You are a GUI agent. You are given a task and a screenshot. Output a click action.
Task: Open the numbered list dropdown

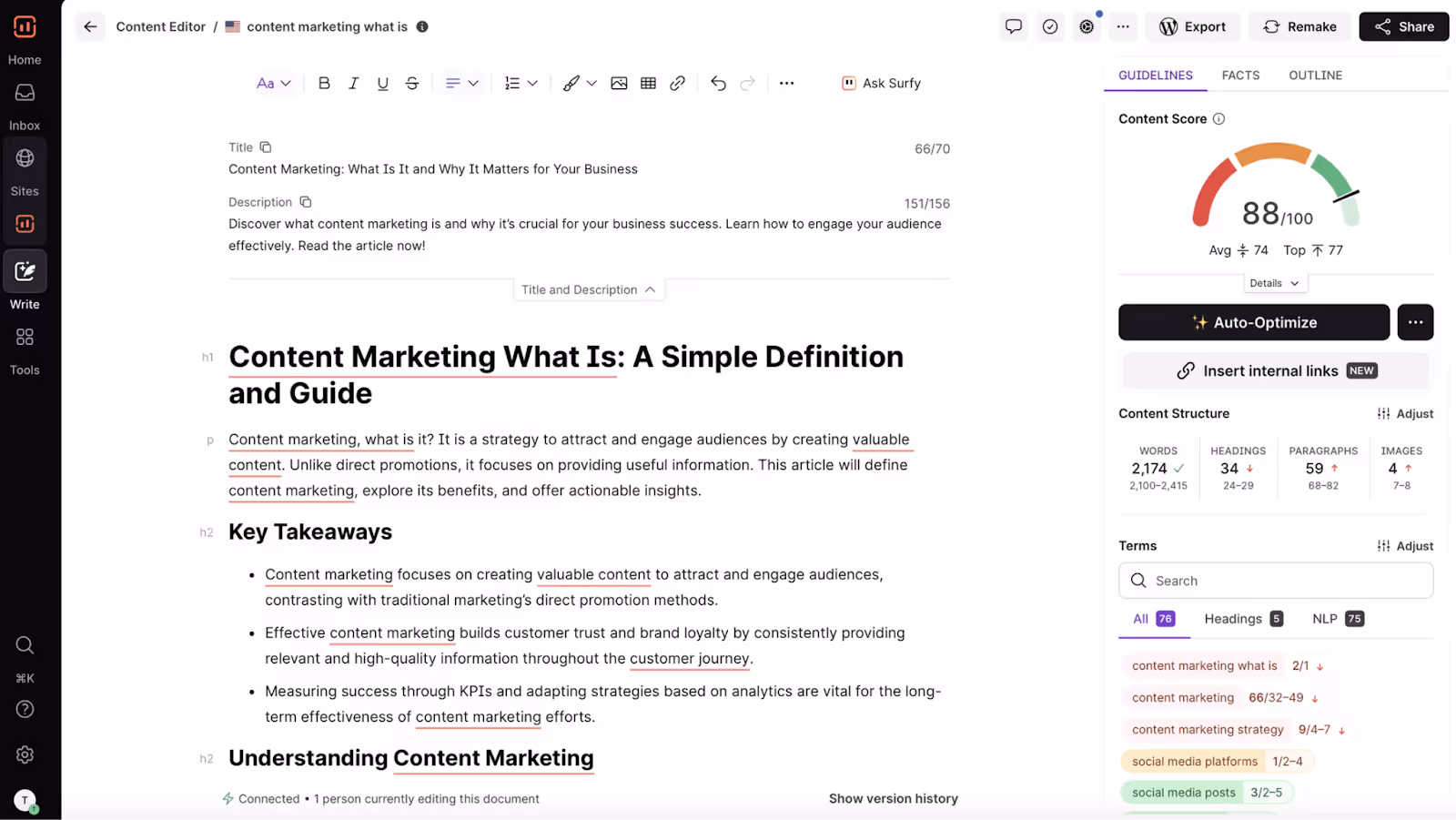point(521,83)
